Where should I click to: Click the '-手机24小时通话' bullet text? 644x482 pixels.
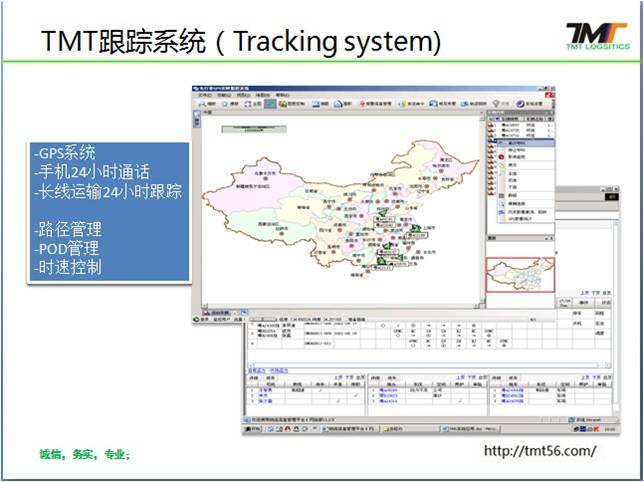point(92,172)
